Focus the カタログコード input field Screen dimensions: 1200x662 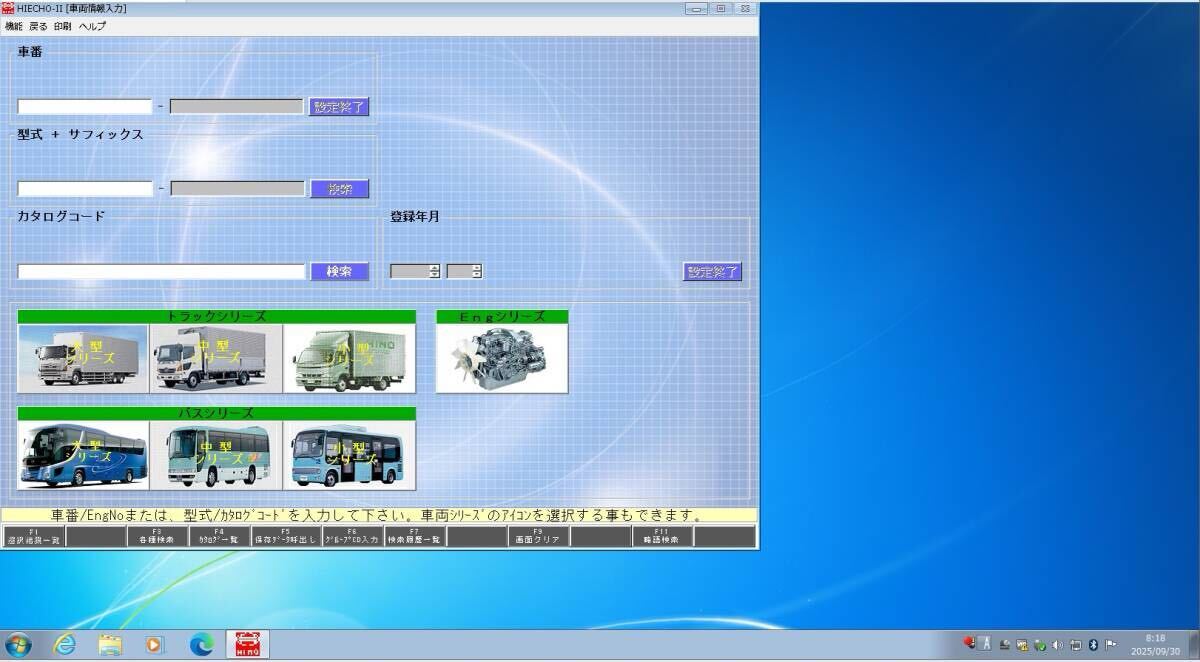click(x=161, y=272)
